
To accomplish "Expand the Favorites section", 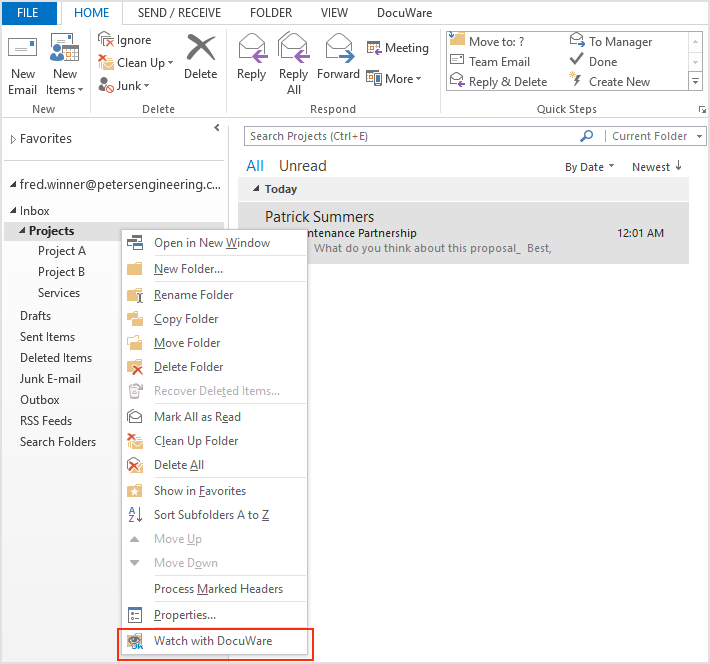I will [x=13, y=139].
